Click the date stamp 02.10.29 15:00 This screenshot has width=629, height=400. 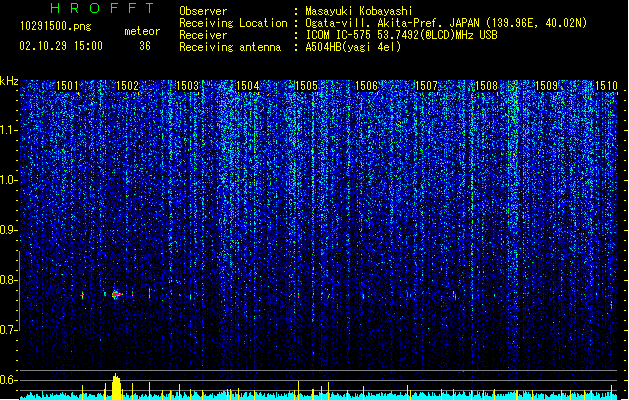tap(61, 46)
